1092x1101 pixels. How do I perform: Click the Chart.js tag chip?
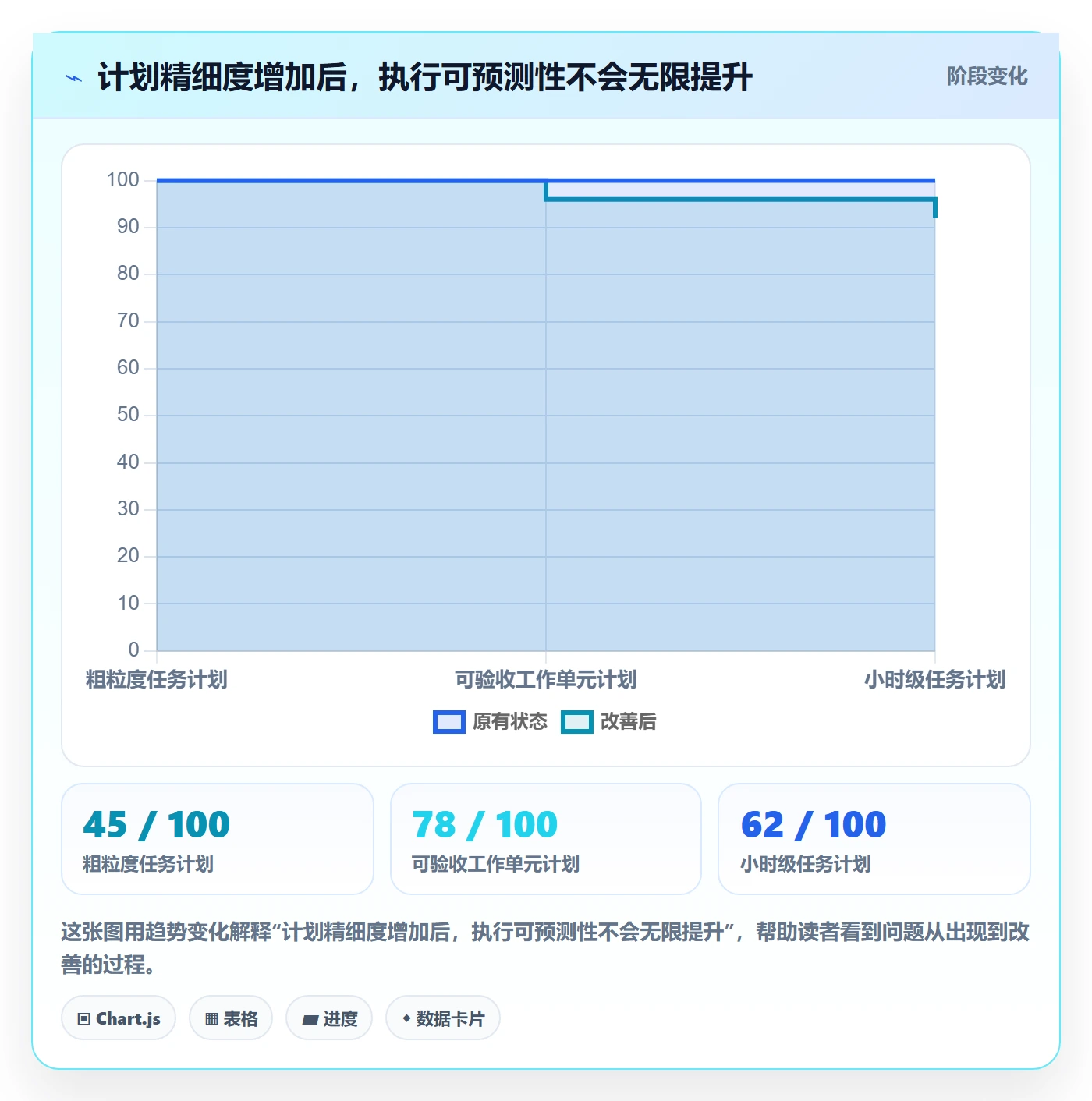(119, 1018)
